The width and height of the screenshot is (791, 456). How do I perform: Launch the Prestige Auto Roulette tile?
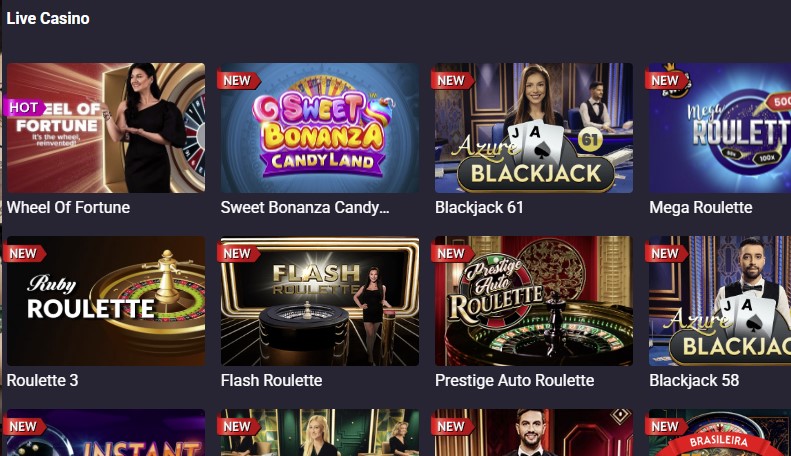[x=534, y=301]
